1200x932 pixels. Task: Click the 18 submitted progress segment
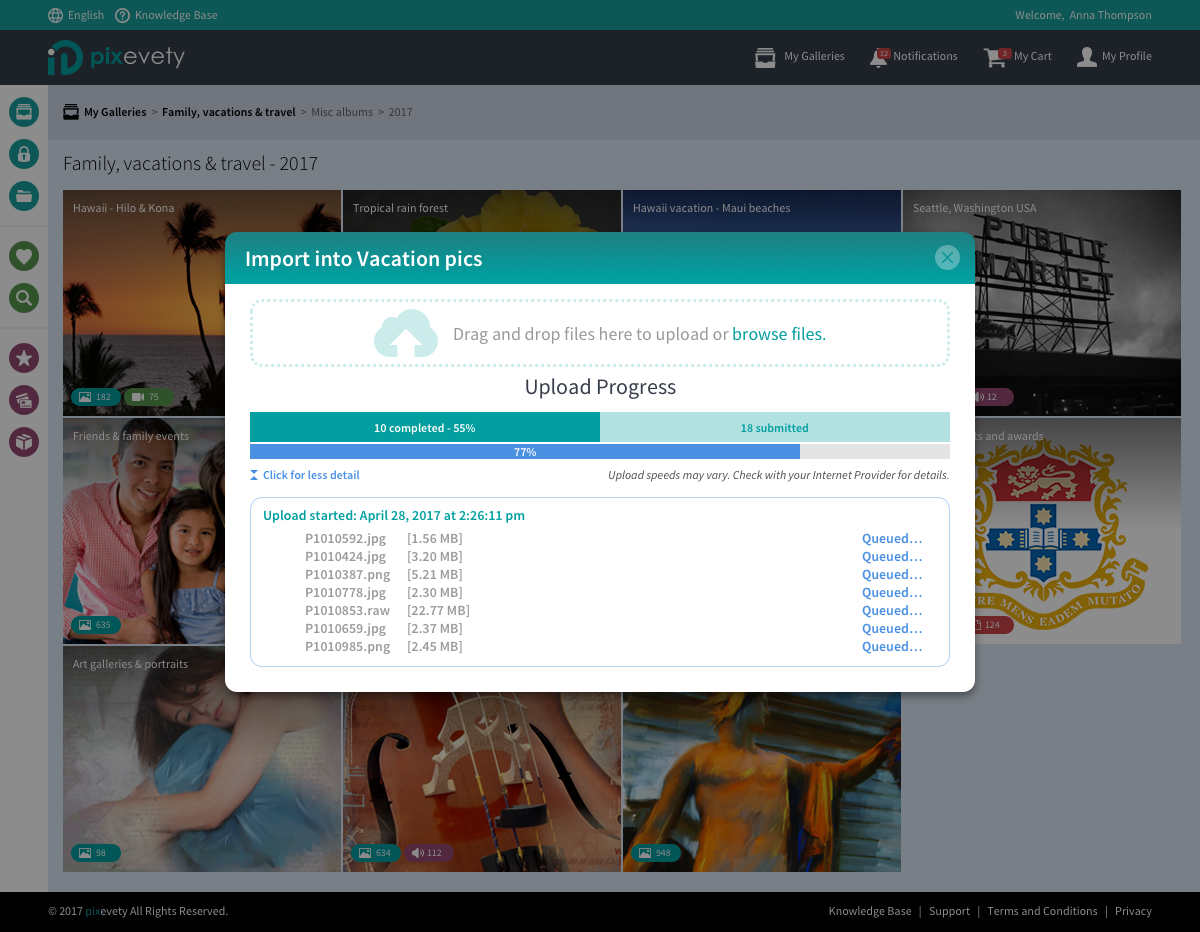click(x=775, y=427)
